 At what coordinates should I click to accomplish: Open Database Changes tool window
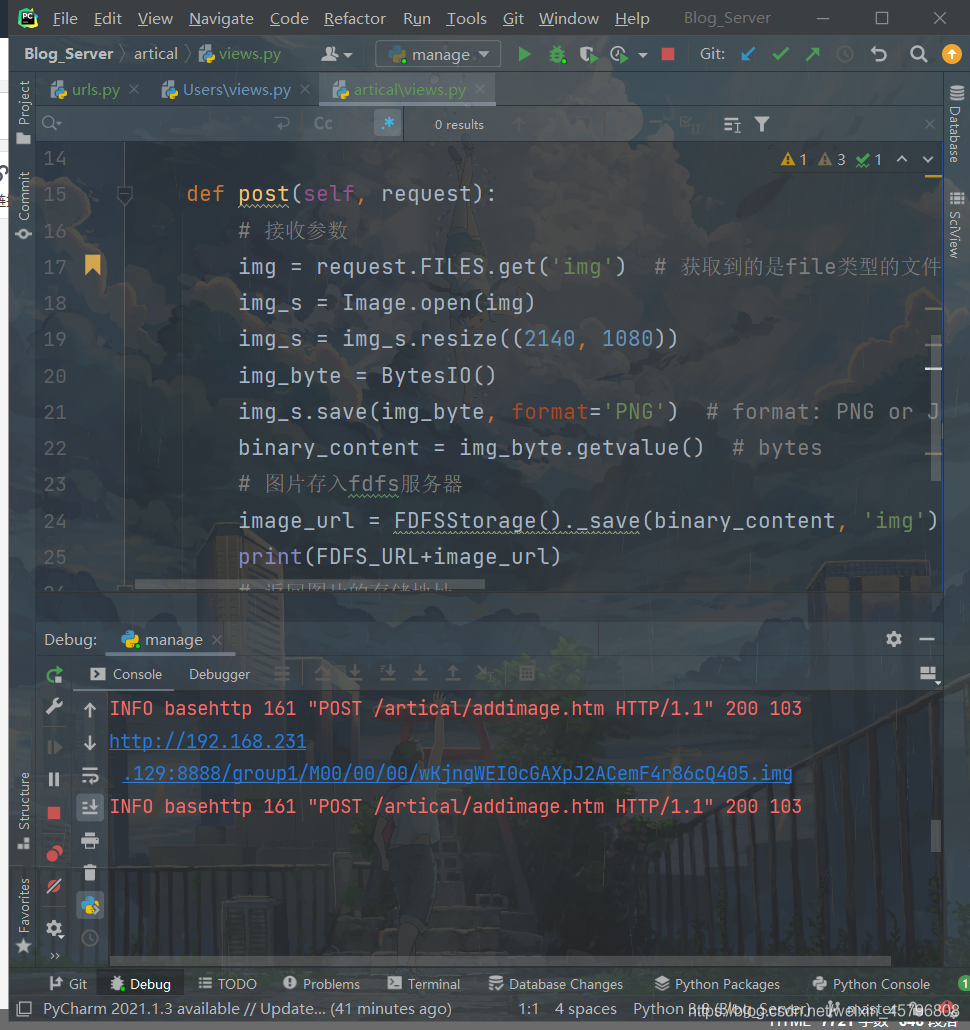coord(556,983)
